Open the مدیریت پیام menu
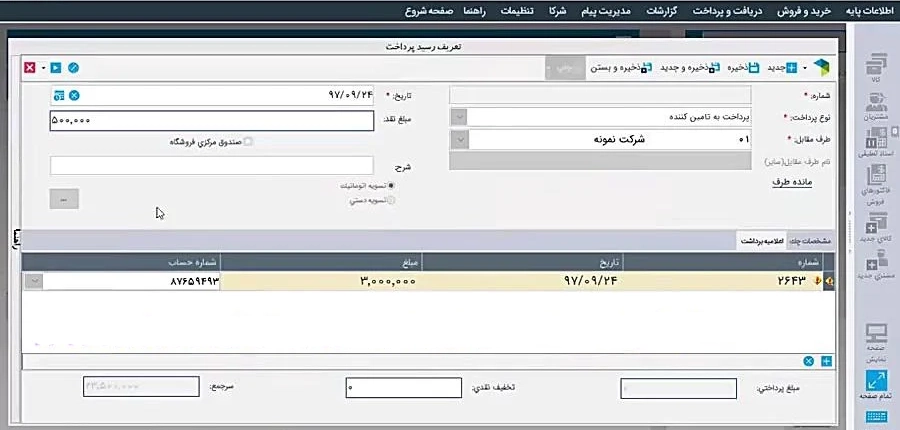The height and width of the screenshot is (430, 900). tap(604, 11)
